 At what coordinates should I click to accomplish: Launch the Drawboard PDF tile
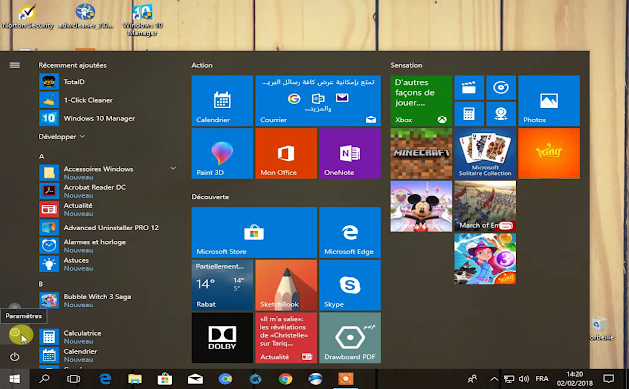click(x=349, y=338)
